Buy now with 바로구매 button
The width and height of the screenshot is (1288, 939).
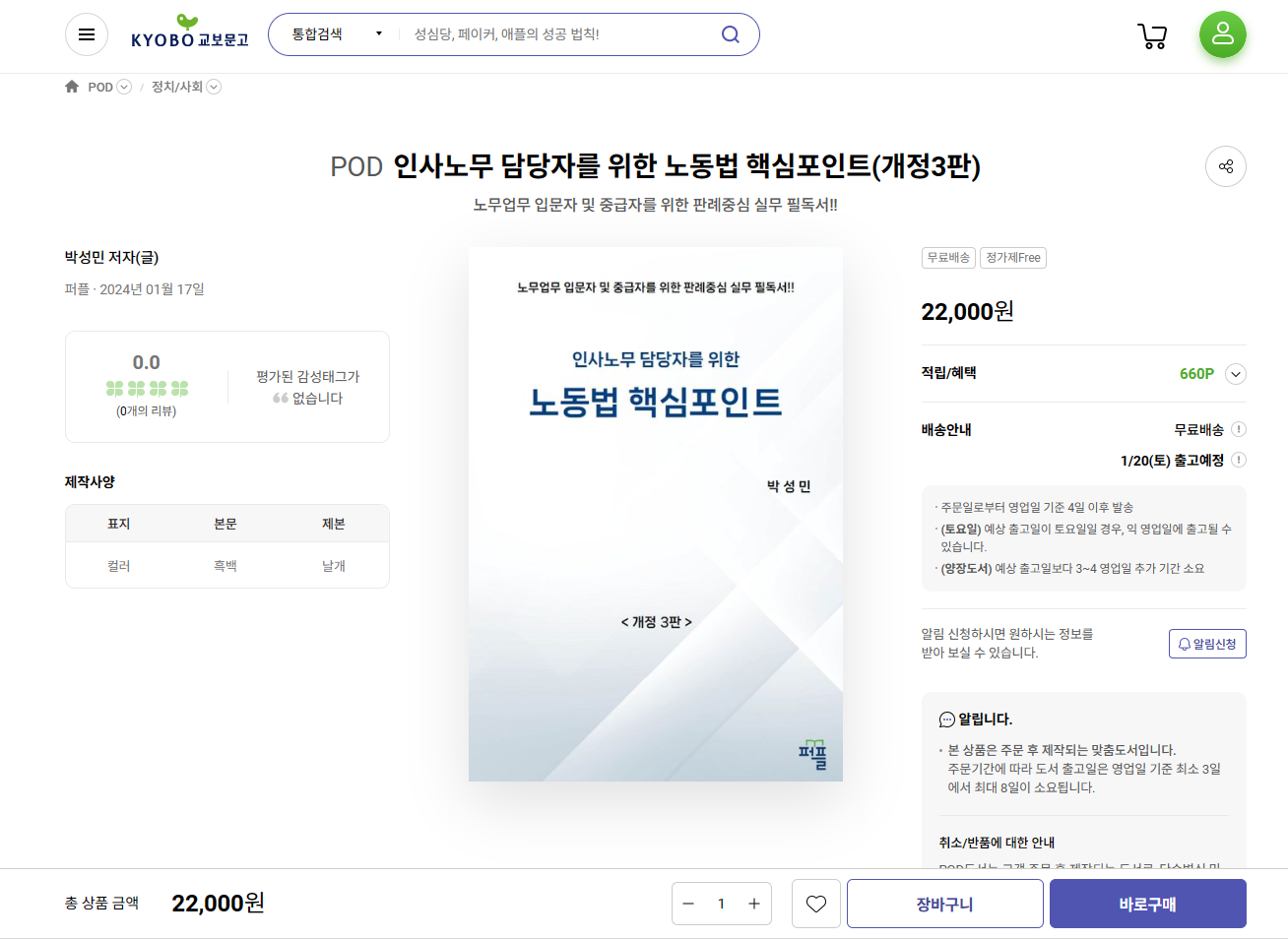point(1147,904)
